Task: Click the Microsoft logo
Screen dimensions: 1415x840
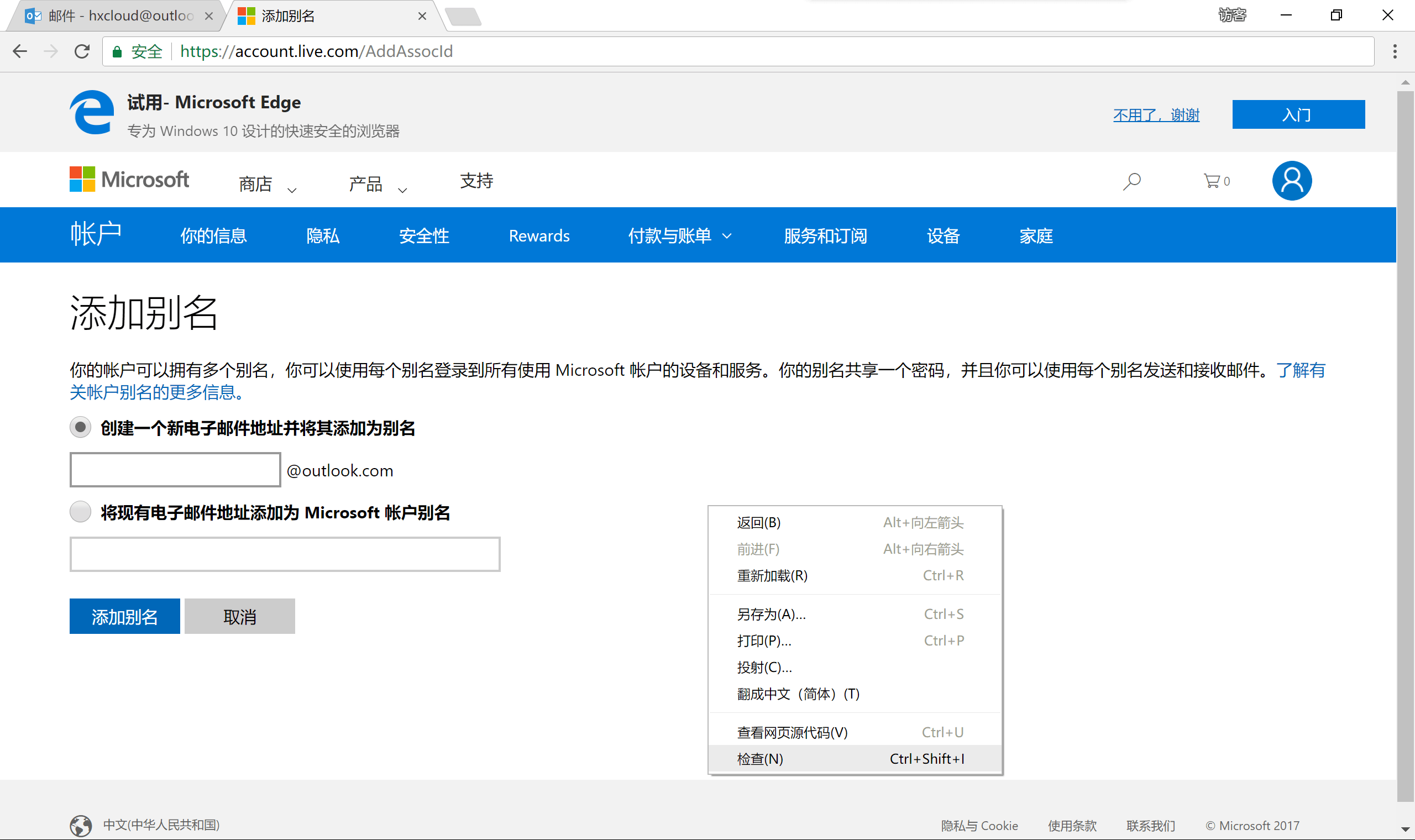Action: 129,180
